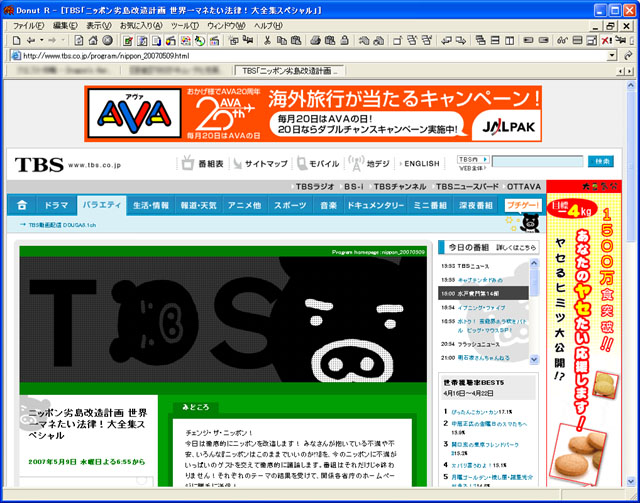640x503 pixels.
Task: Click the up arrow of 今日の番組 list
Action: coord(534,264)
